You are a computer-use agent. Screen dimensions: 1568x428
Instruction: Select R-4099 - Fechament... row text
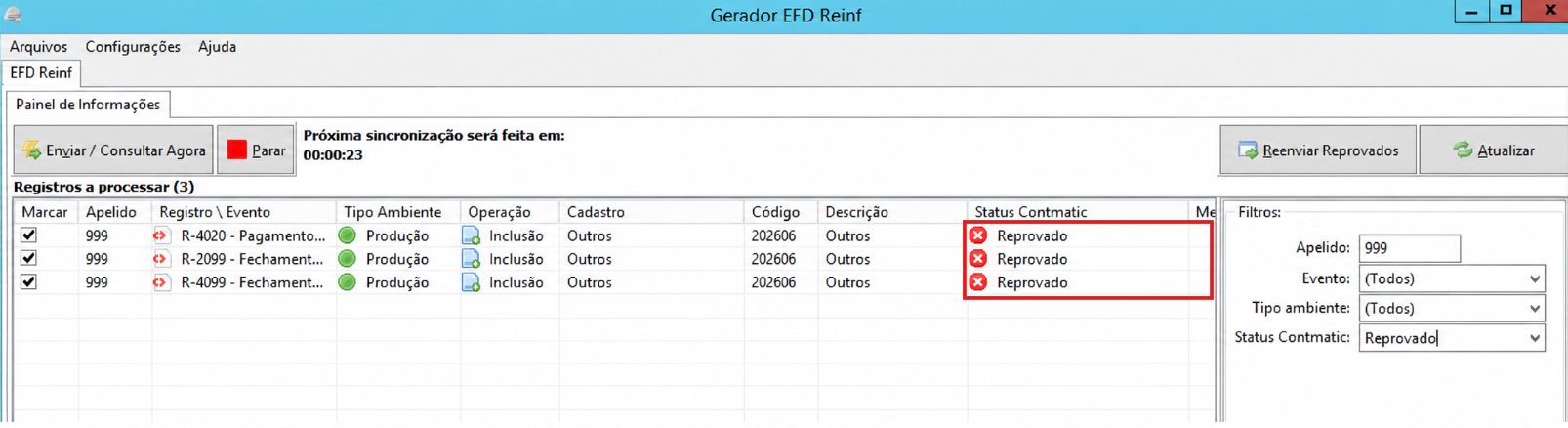[252, 282]
